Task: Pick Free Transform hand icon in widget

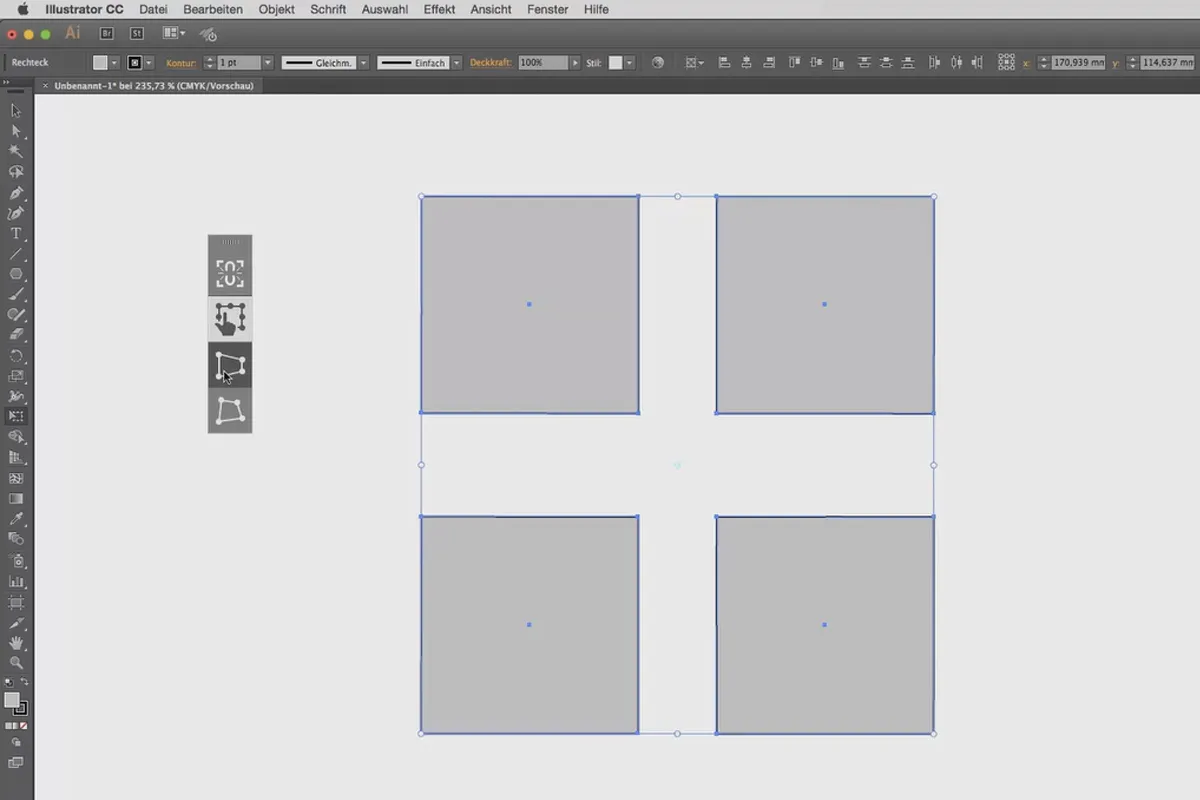Action: 230,319
